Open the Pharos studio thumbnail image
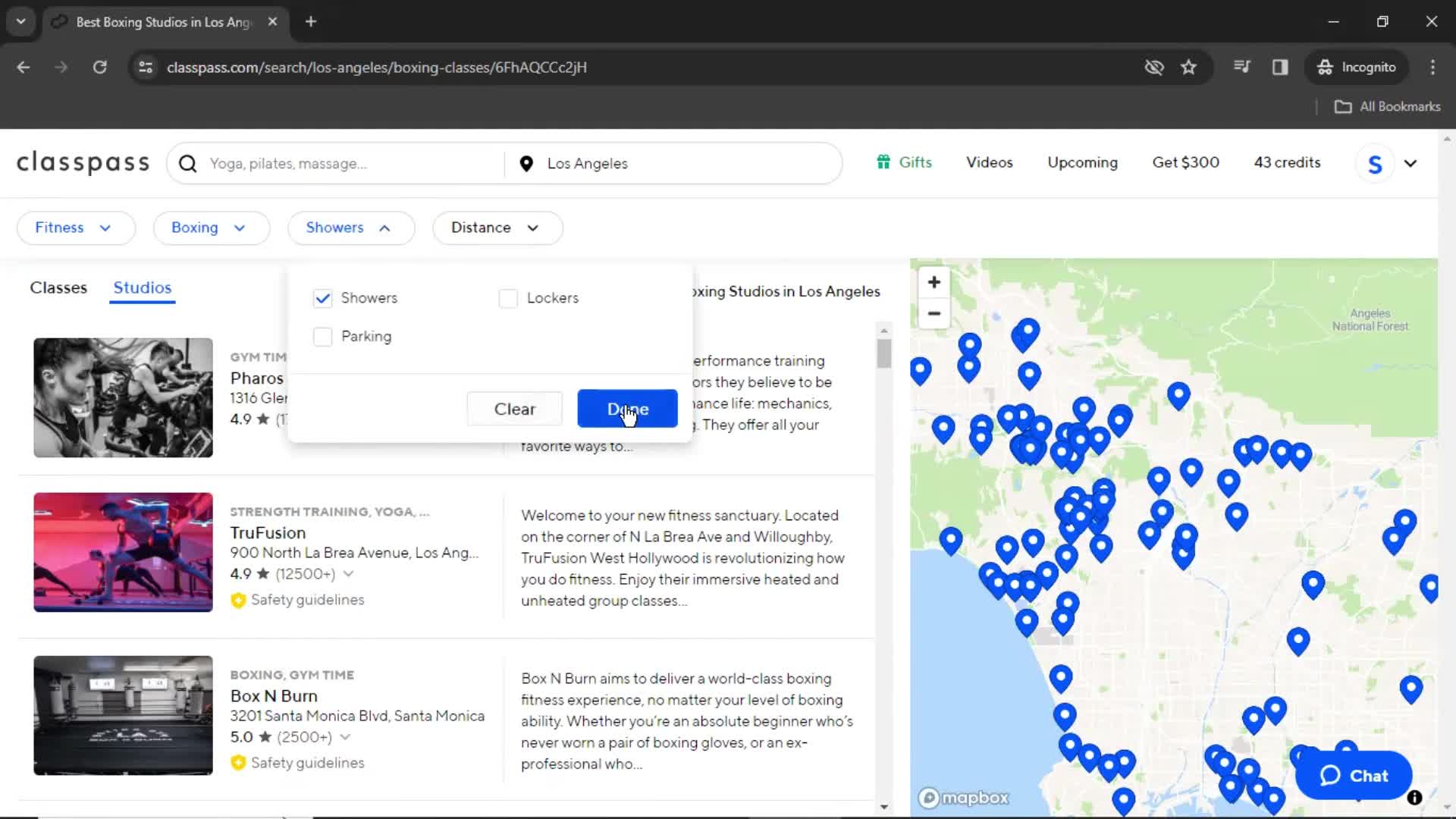The width and height of the screenshot is (1456, 819). coord(123,397)
